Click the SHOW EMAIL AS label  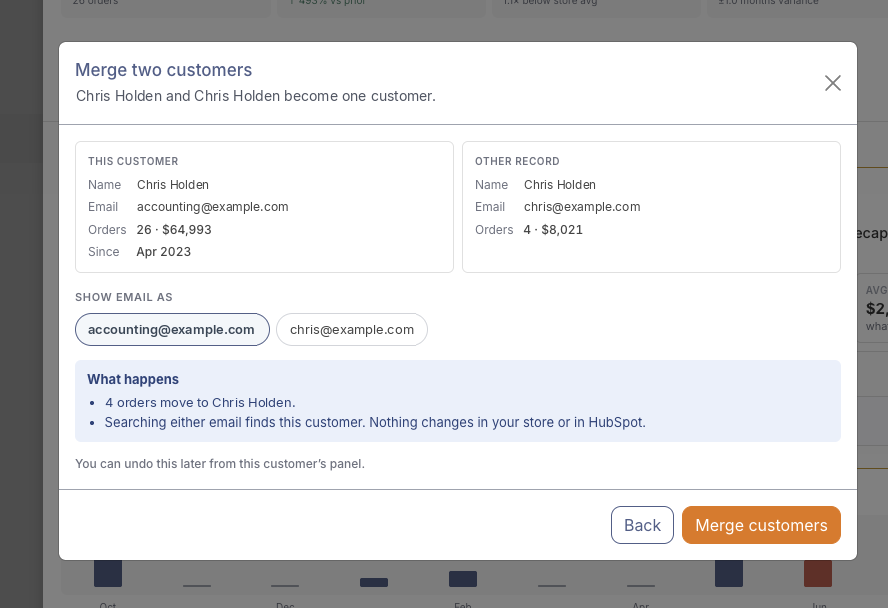[124, 297]
